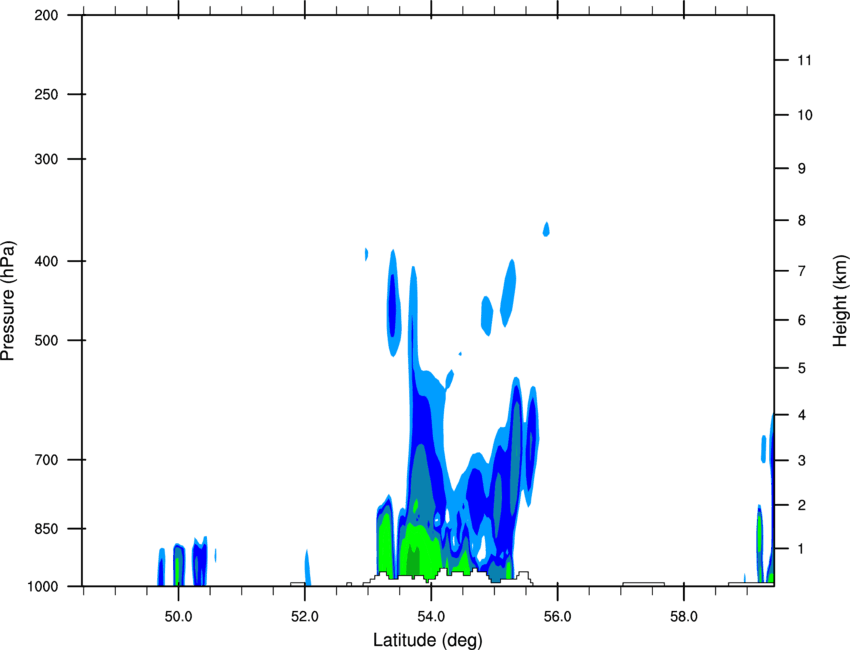Pick the 5 km height label
The height and width of the screenshot is (650, 850).
[x=802, y=369]
